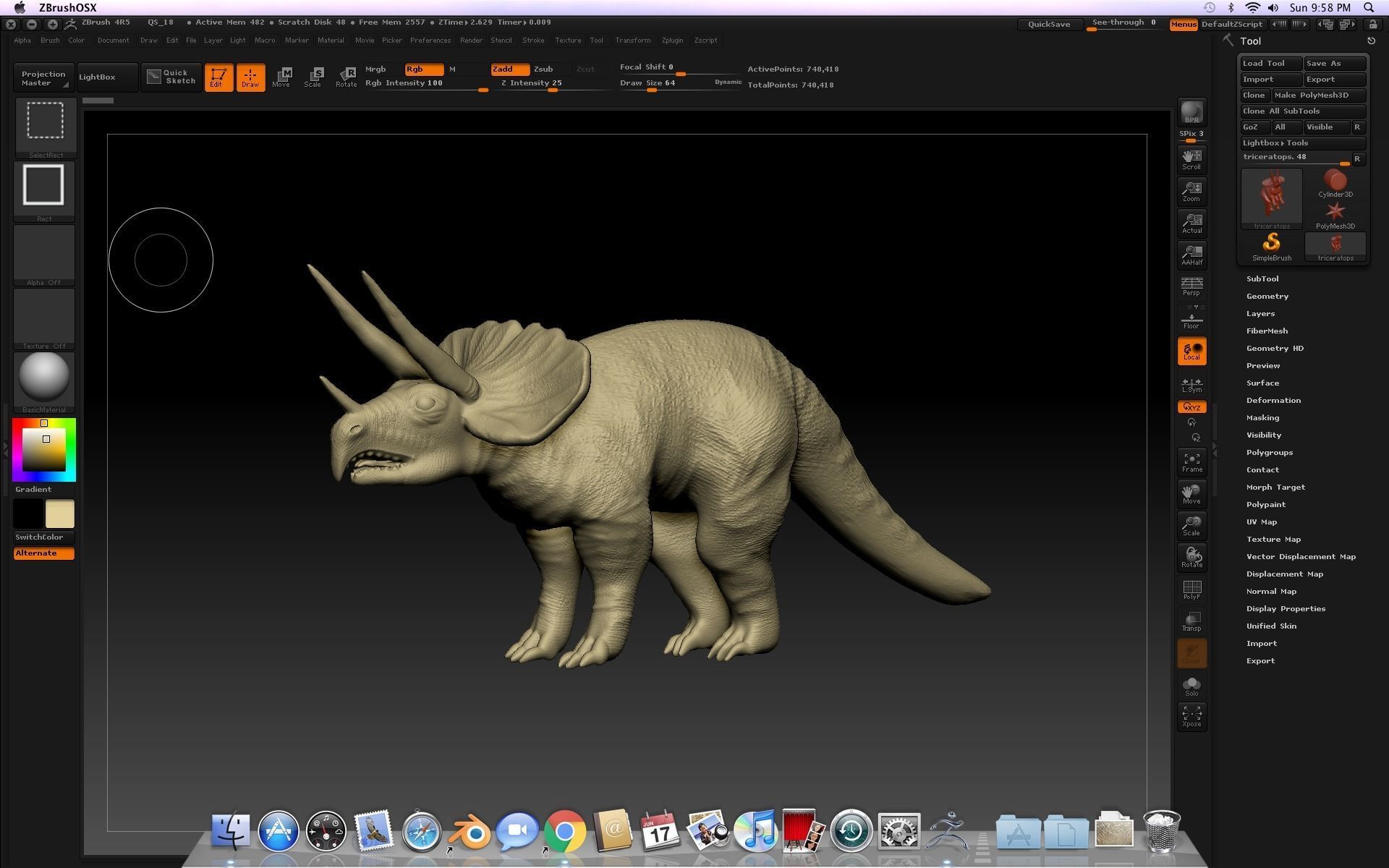Click the AAHalf icon

click(1192, 255)
